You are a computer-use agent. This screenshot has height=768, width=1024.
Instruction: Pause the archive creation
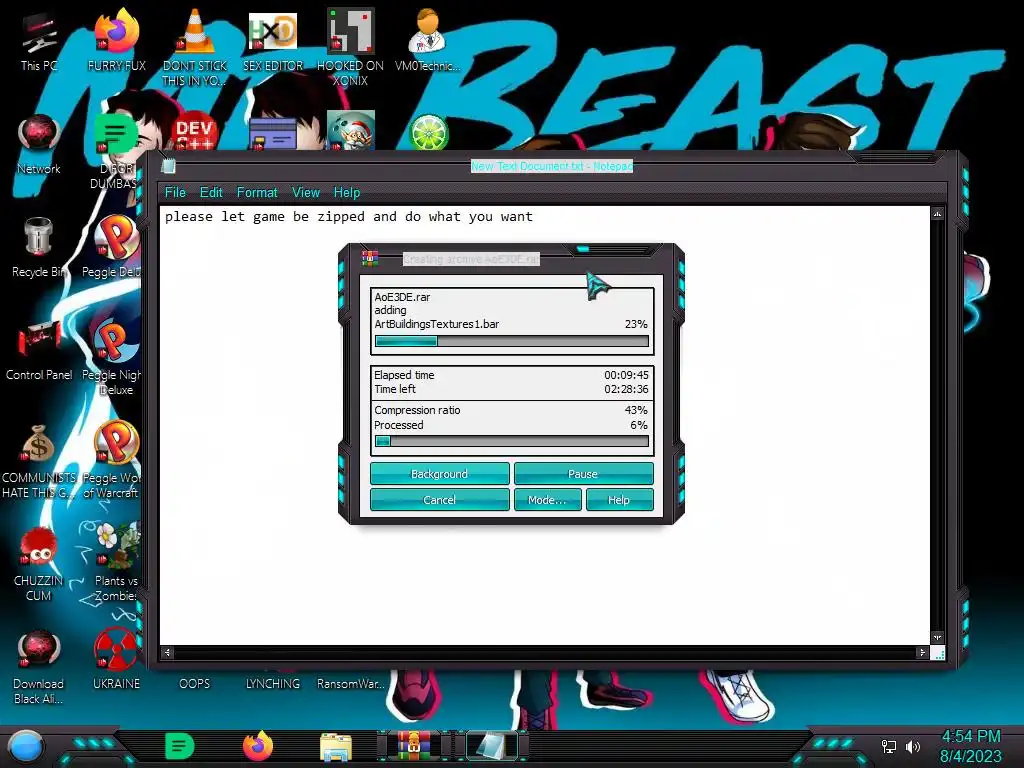pyautogui.click(x=583, y=473)
